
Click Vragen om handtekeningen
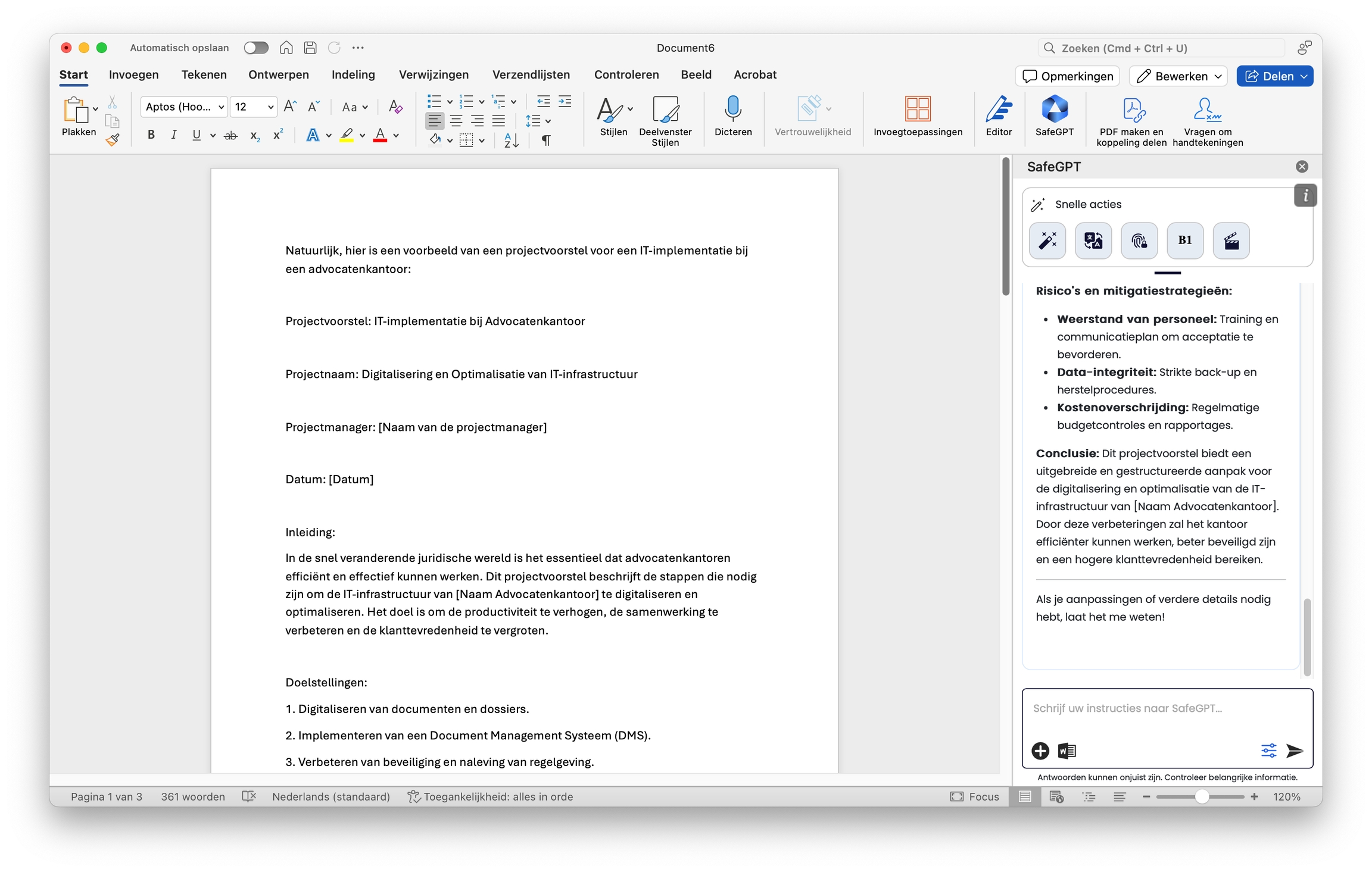tap(1208, 121)
